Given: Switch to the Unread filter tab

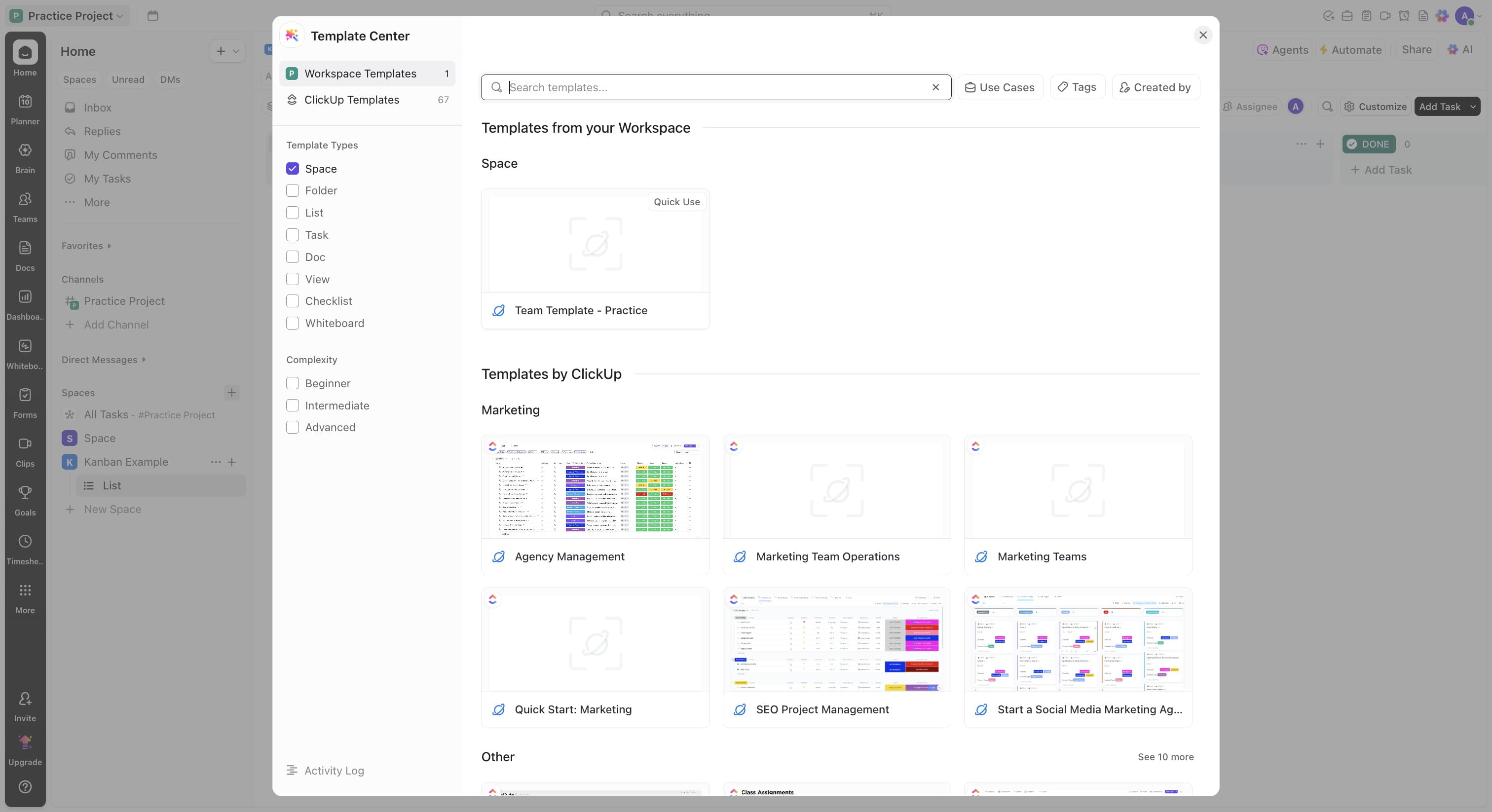Looking at the screenshot, I should tap(128, 79).
